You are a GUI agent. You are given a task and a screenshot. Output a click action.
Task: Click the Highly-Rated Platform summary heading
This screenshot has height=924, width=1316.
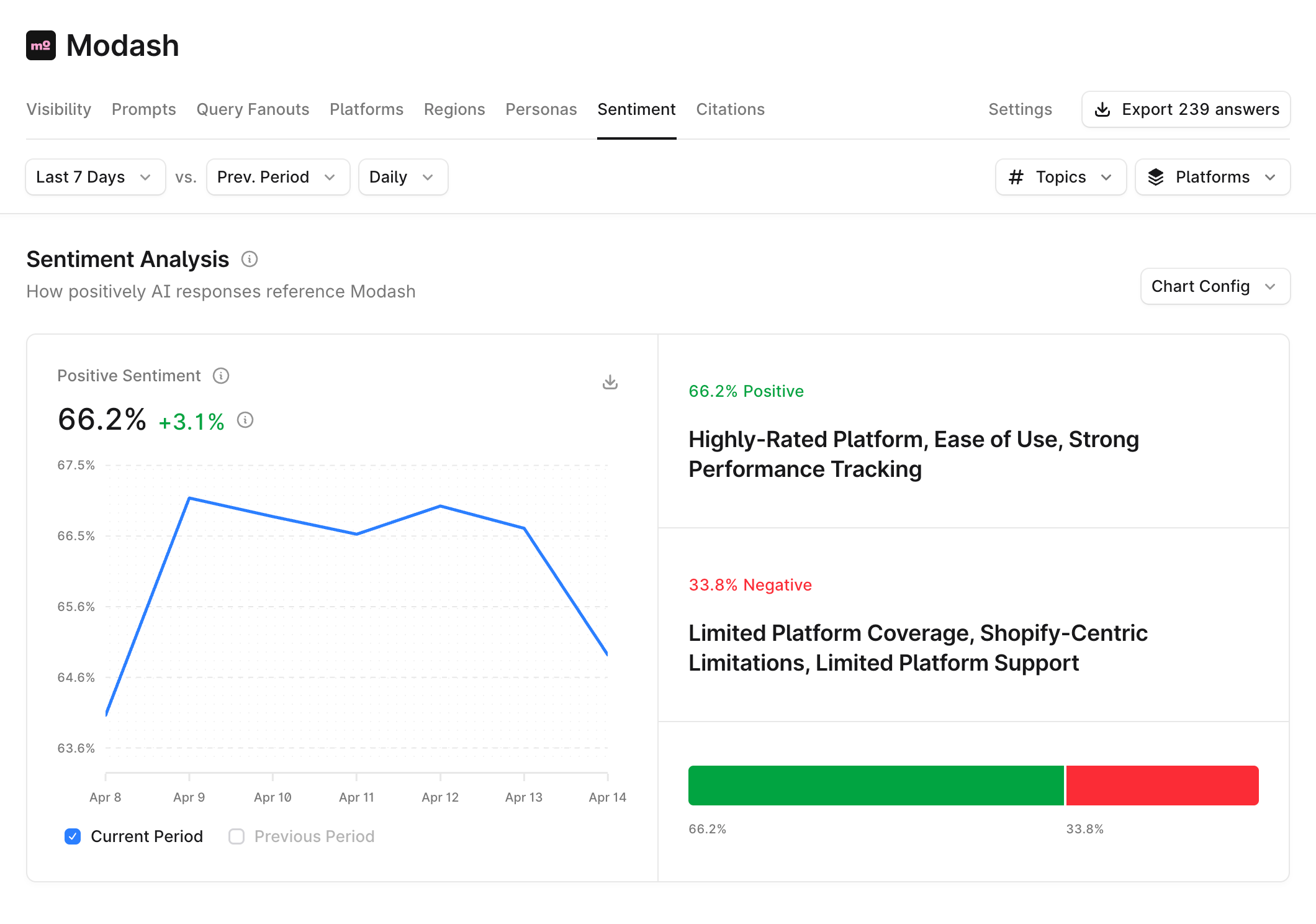coord(914,455)
